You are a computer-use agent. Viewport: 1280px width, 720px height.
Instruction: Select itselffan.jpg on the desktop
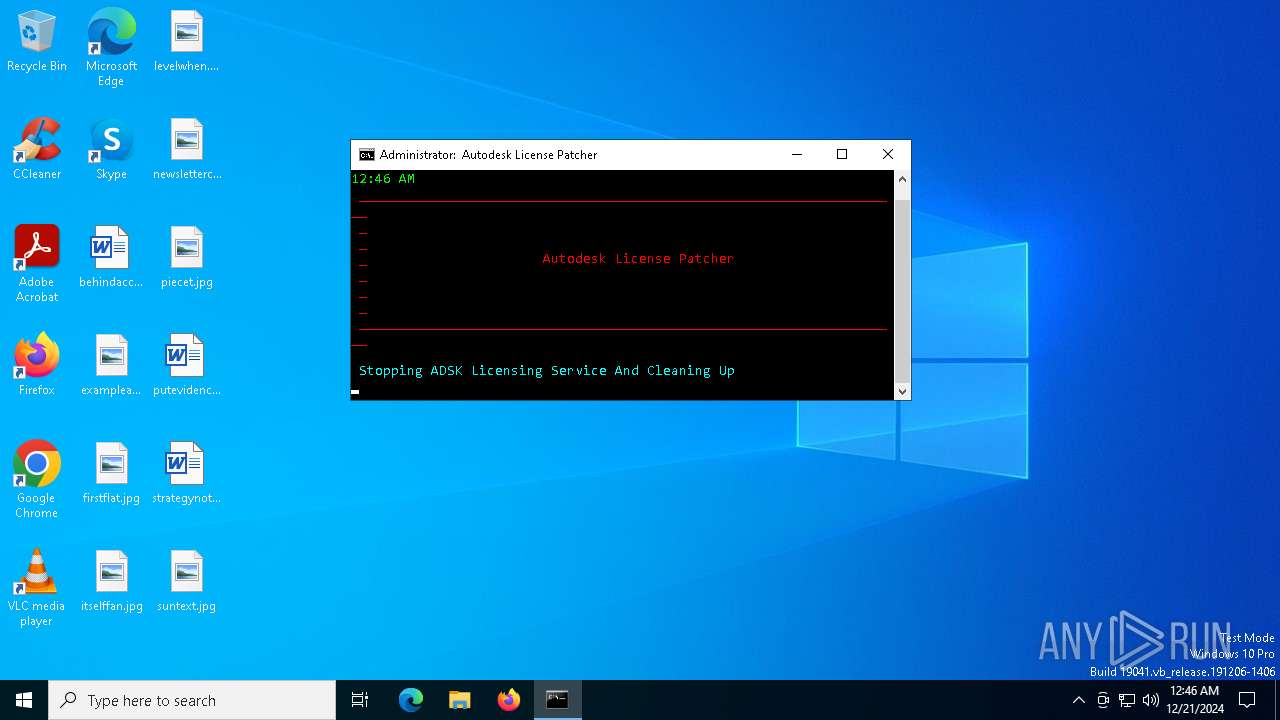[111, 582]
